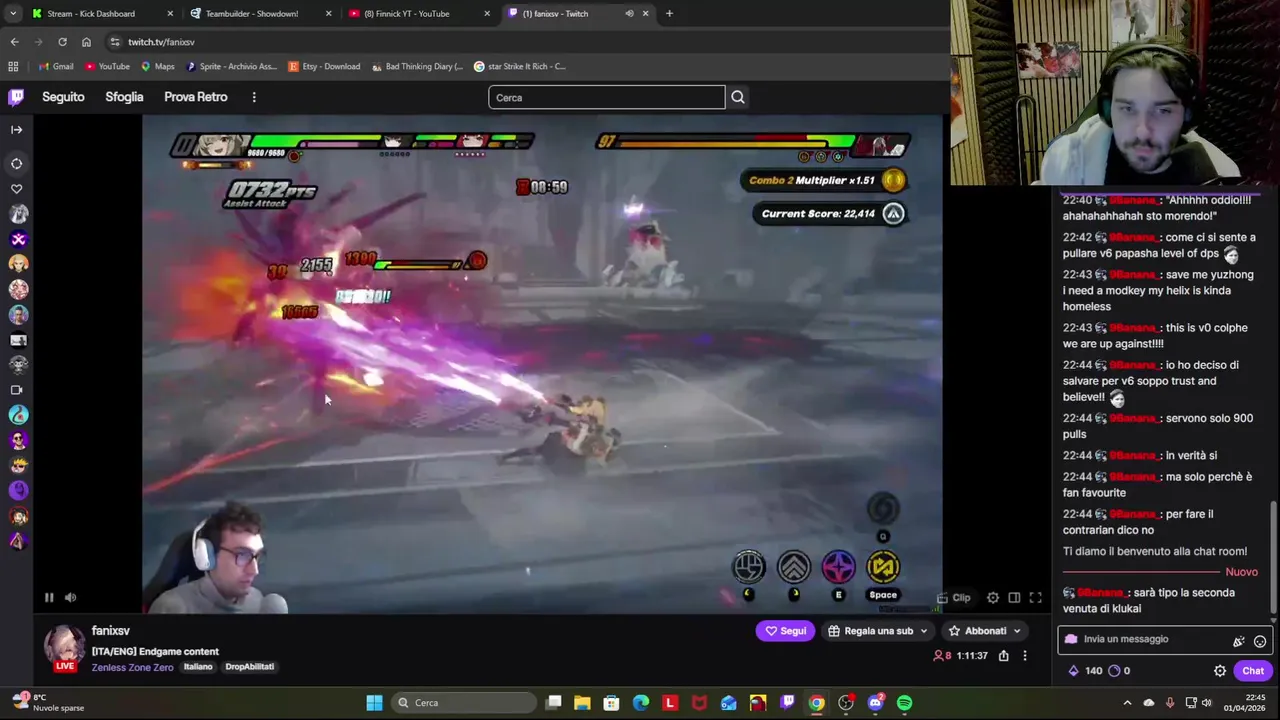Open the channel points icon showing 0
This screenshot has height=720, width=1280.
pyautogui.click(x=1119, y=671)
